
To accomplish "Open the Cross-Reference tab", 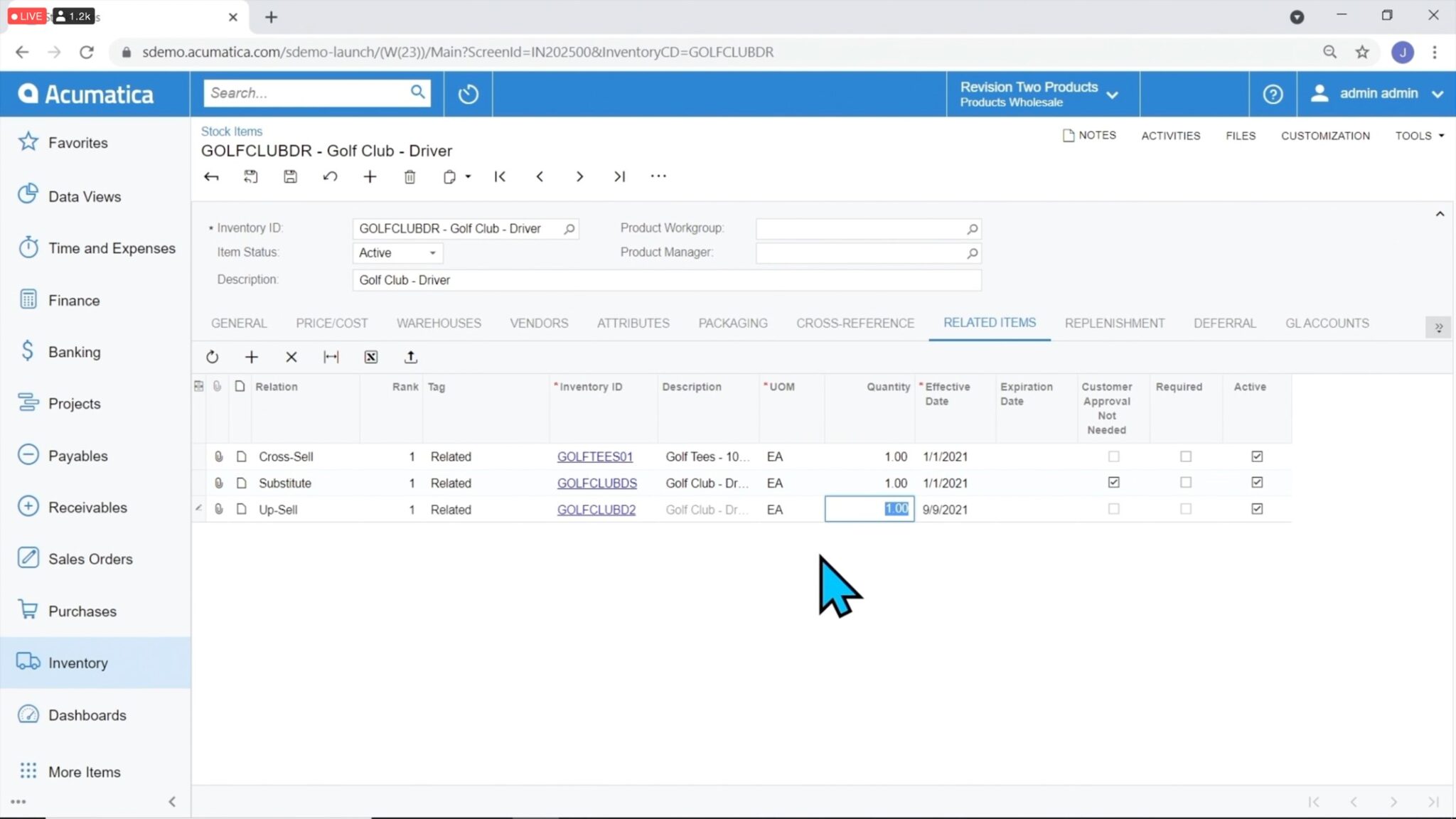I will [x=855, y=323].
